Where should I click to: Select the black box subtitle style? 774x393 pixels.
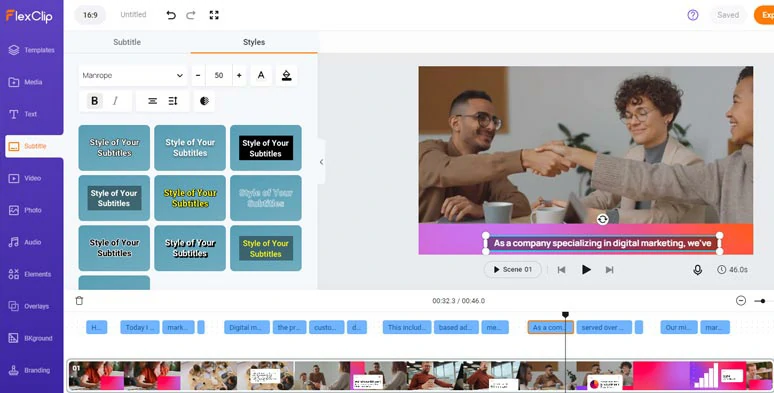266,148
